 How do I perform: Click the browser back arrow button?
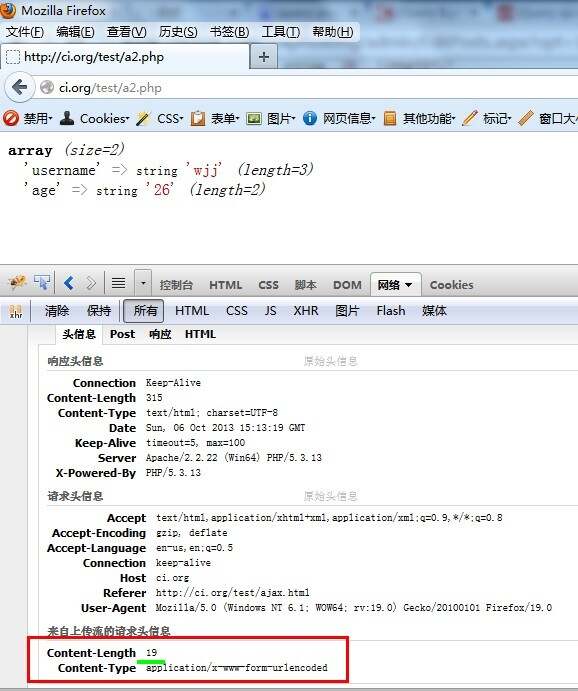(x=19, y=87)
